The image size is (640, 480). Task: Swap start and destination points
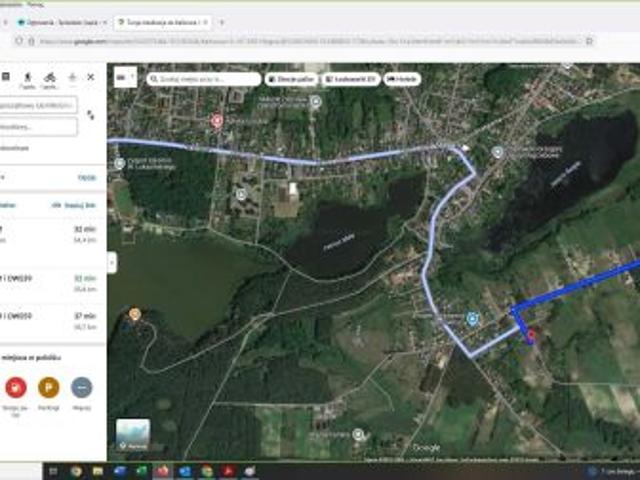(91, 115)
